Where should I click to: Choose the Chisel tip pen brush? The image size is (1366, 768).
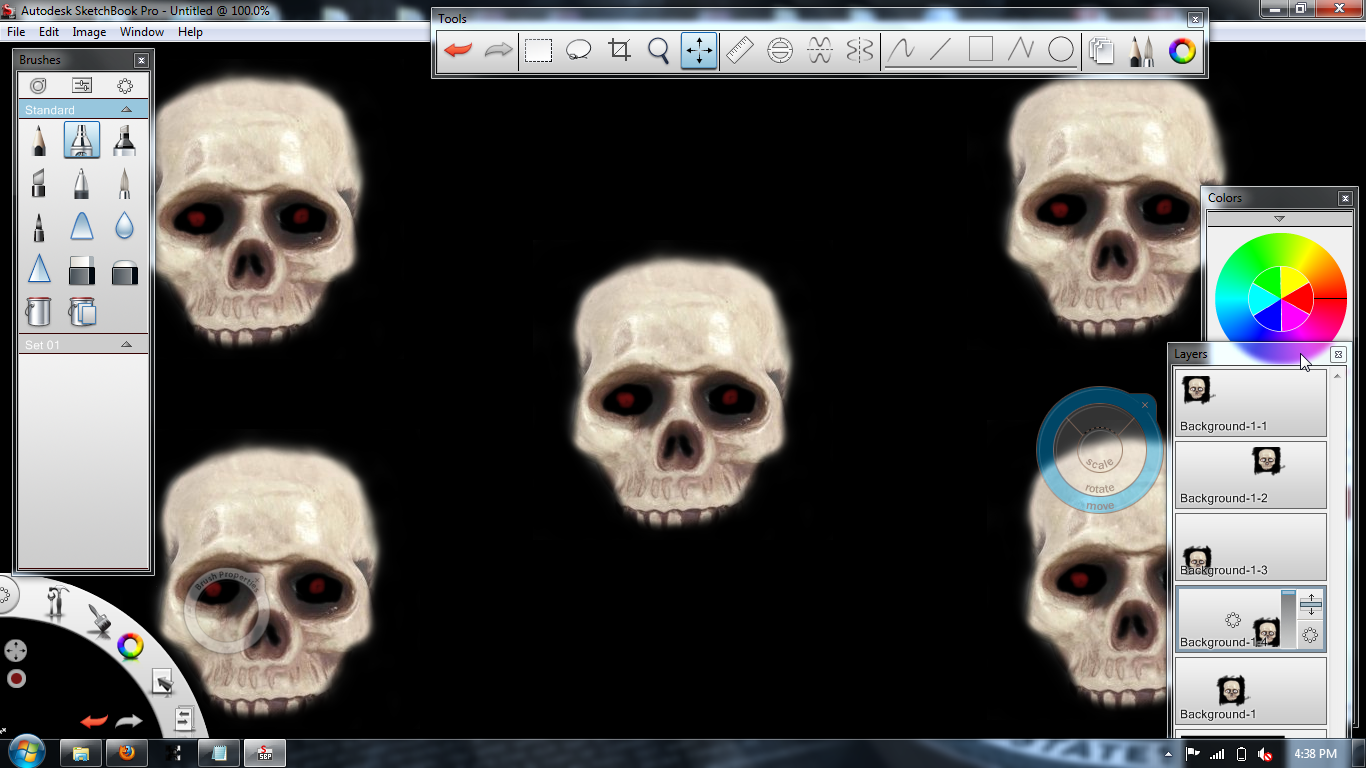click(38, 184)
